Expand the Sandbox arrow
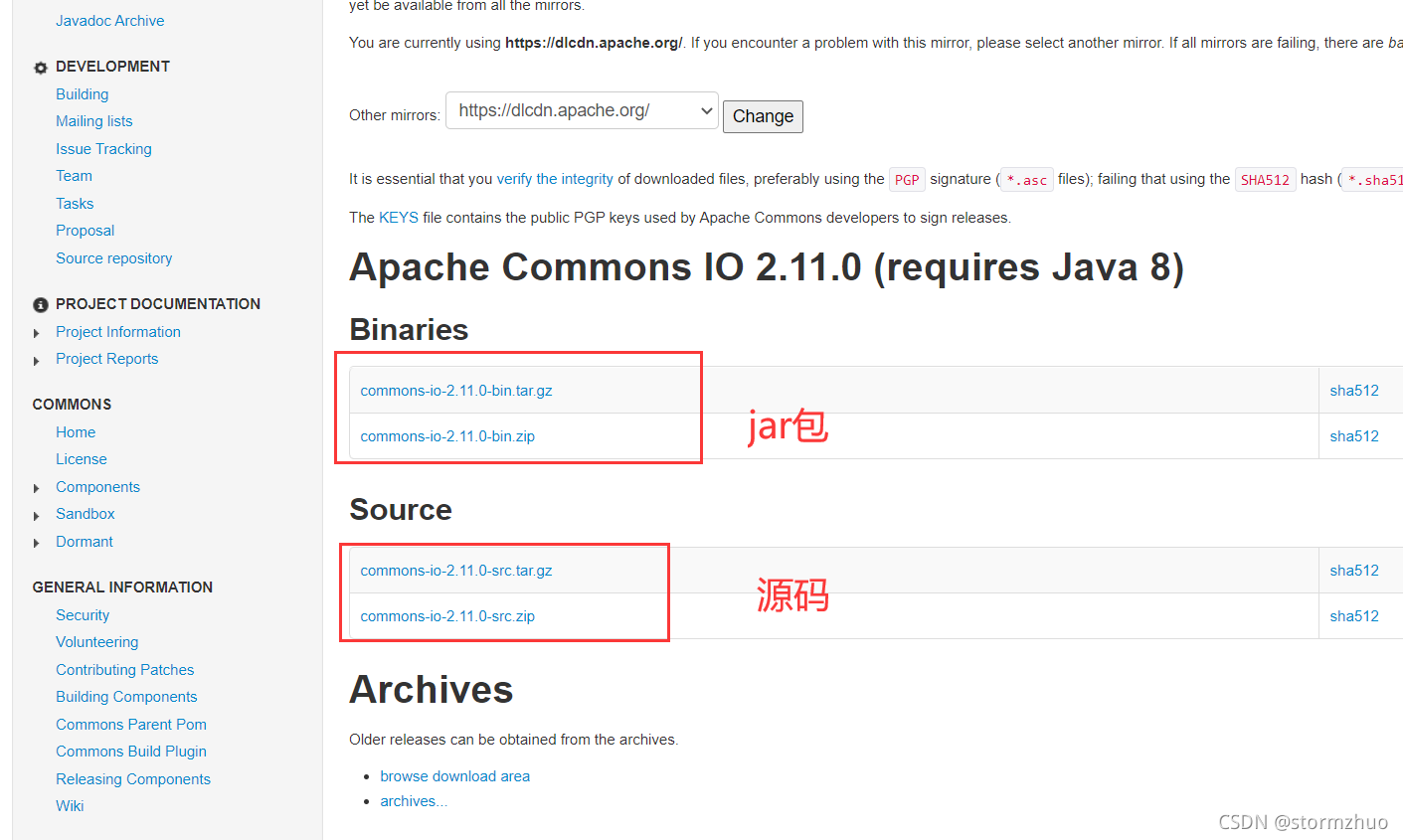1403x840 pixels. [37, 515]
